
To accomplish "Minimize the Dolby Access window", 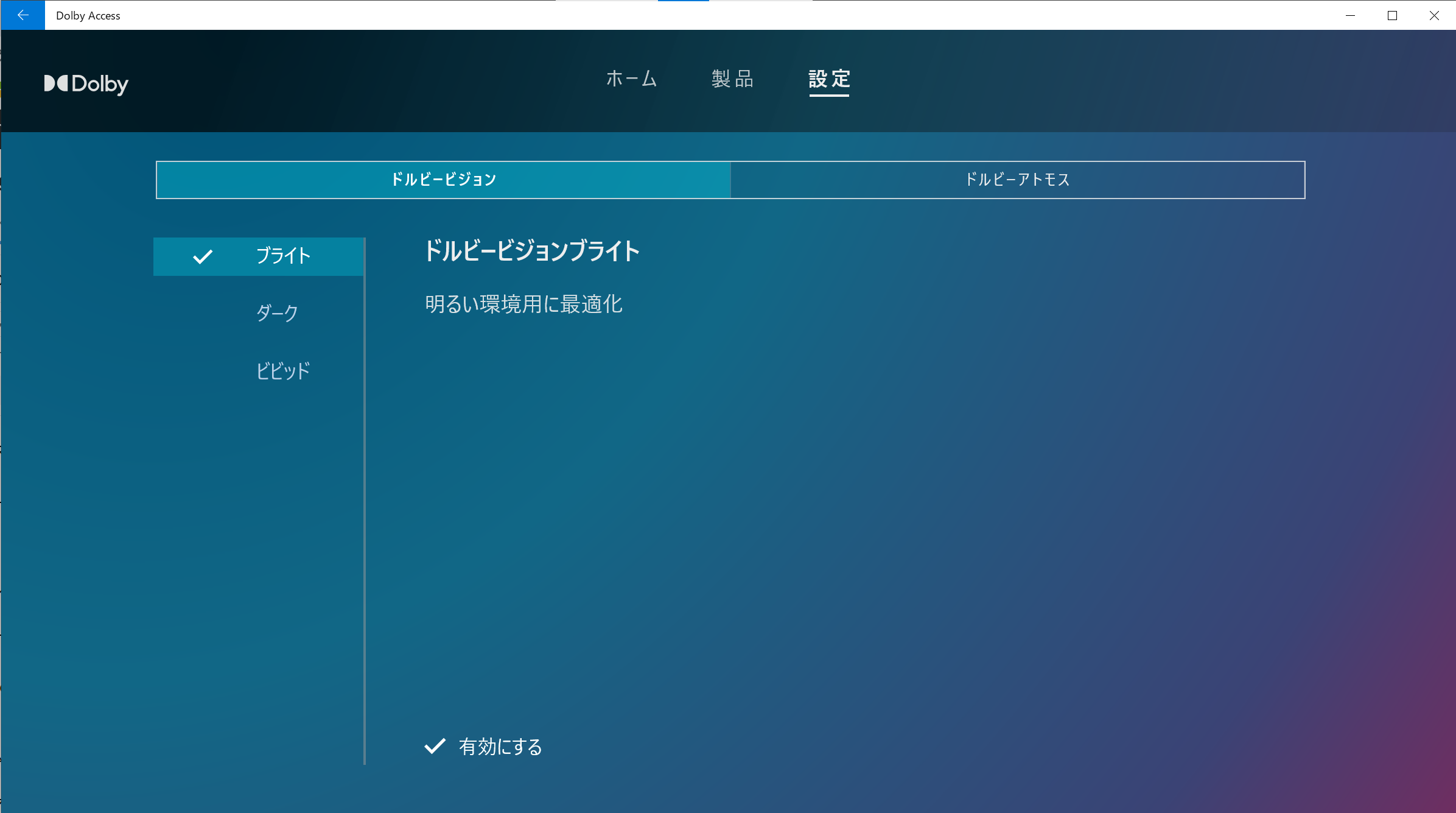I will tap(1350, 15).
